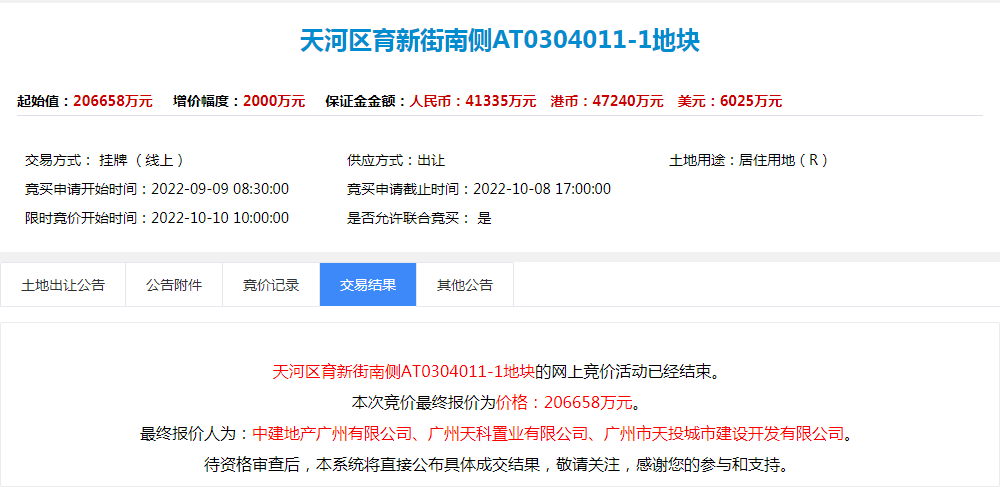Click the starting value 206658万元
Image resolution: width=1000 pixels, height=487 pixels.
(x=113, y=101)
